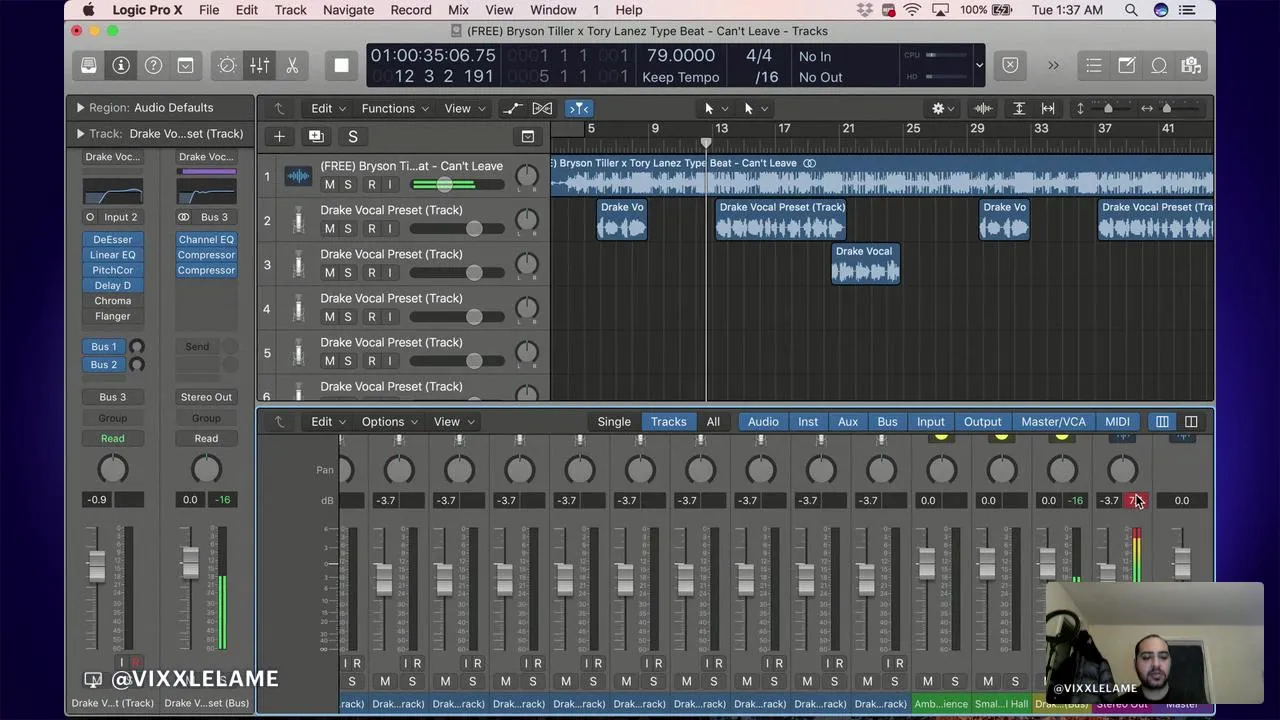This screenshot has height=720, width=1280.
Task: Add new track with plus button
Action: [x=279, y=136]
